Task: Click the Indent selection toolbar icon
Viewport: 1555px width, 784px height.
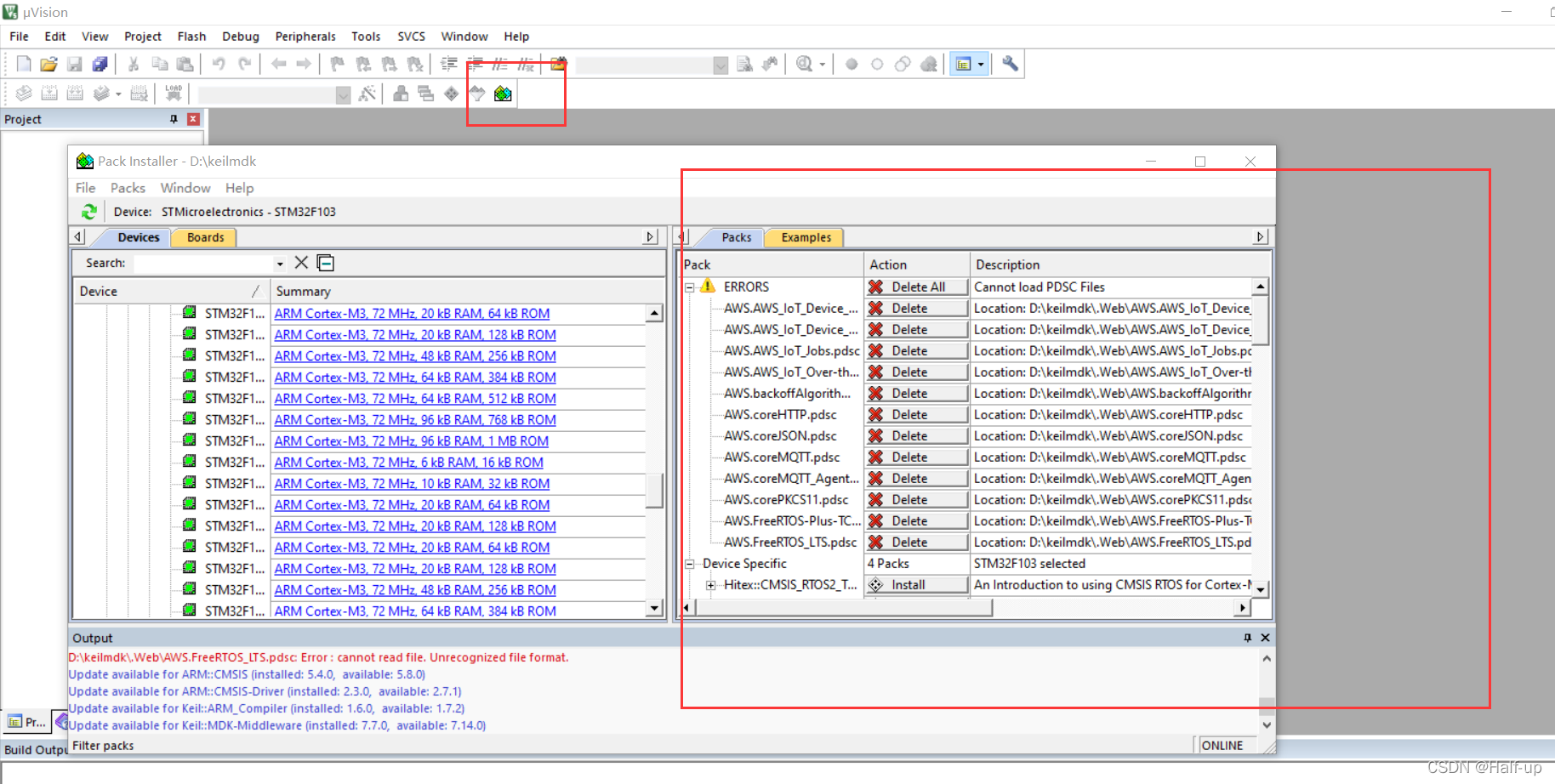Action: (x=449, y=64)
